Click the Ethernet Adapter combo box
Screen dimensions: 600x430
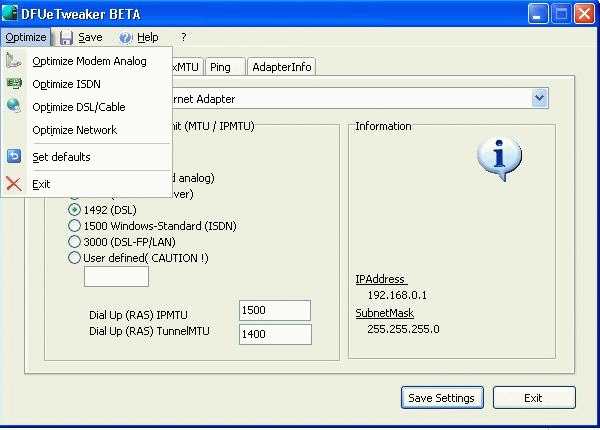[x=360, y=98]
